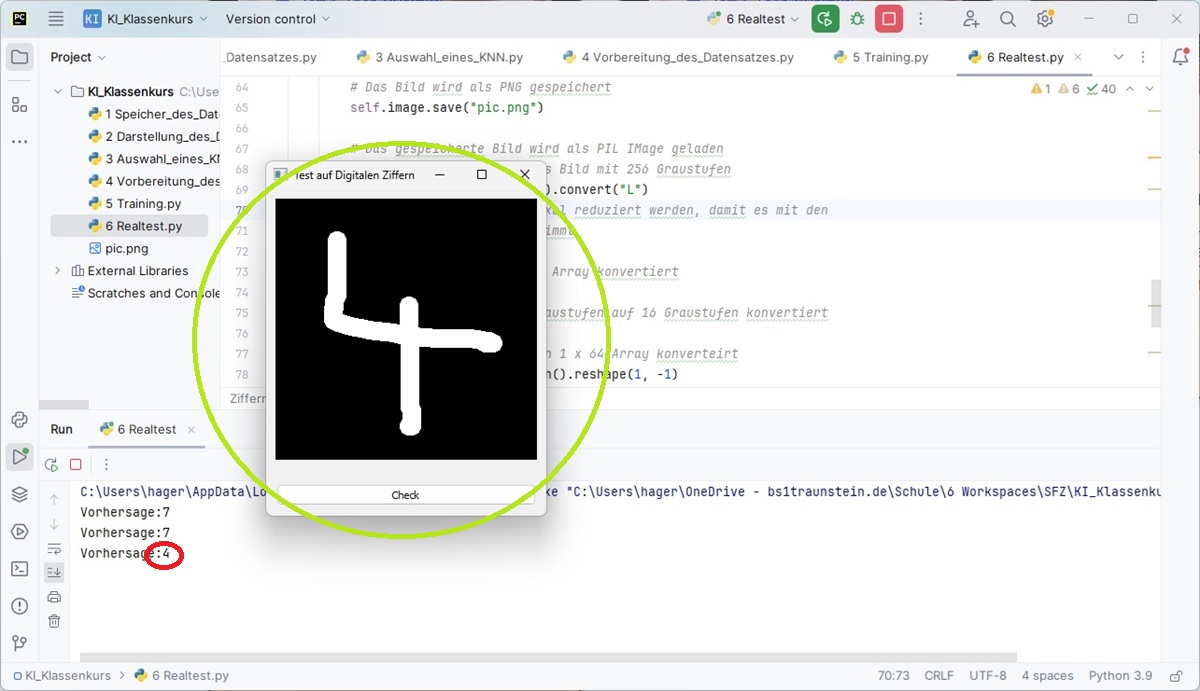Rerun 6 Realtest from the top toolbar
This screenshot has height=691, width=1200.
tap(825, 19)
